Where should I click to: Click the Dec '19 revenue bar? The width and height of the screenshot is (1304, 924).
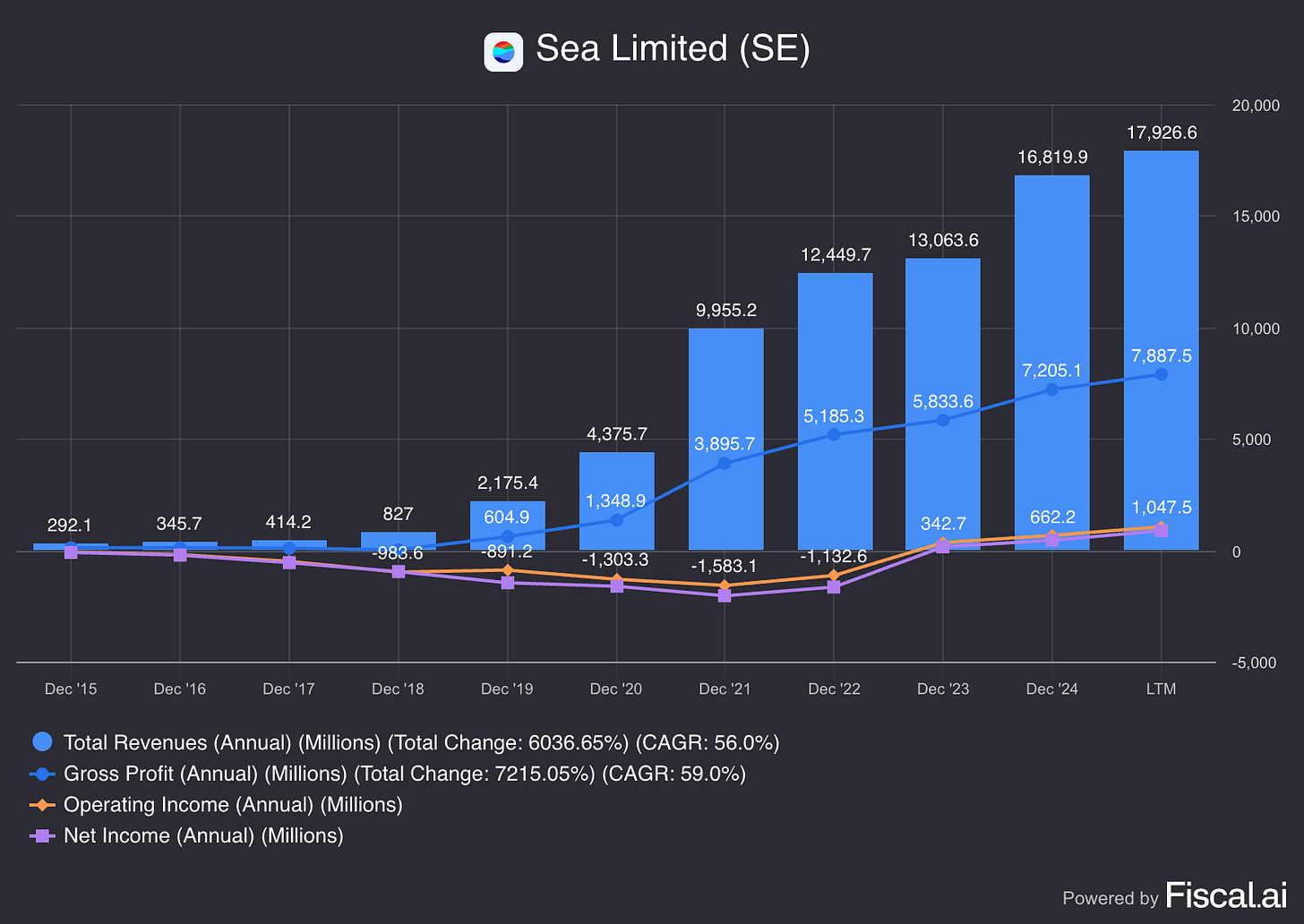(x=507, y=526)
